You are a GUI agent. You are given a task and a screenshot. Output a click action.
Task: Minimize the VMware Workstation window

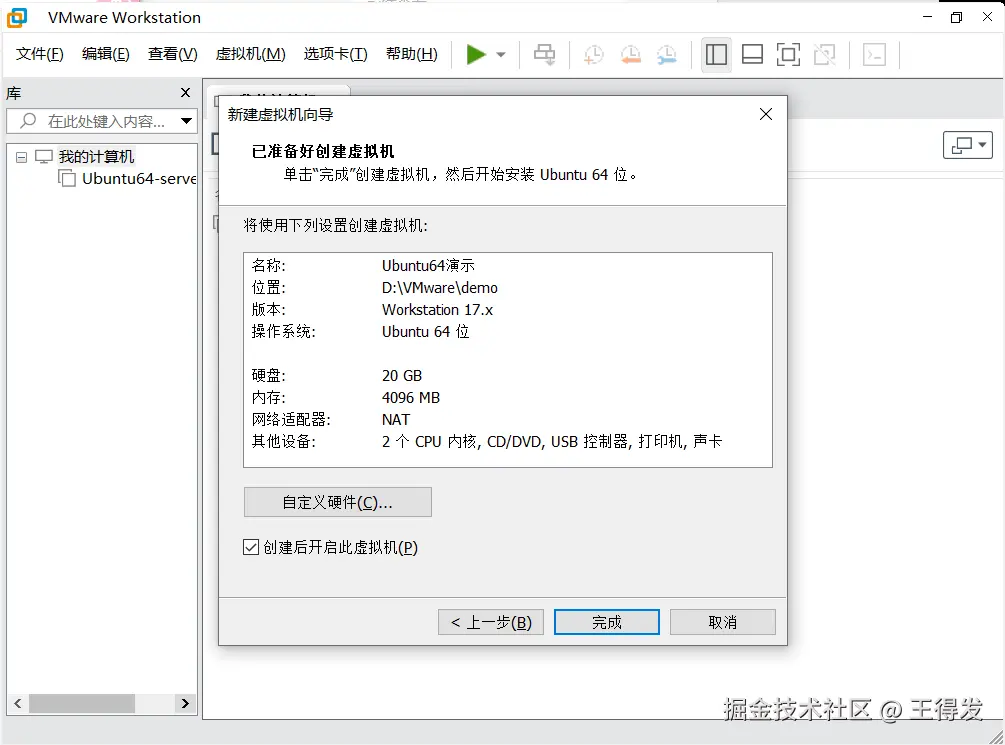tap(927, 17)
